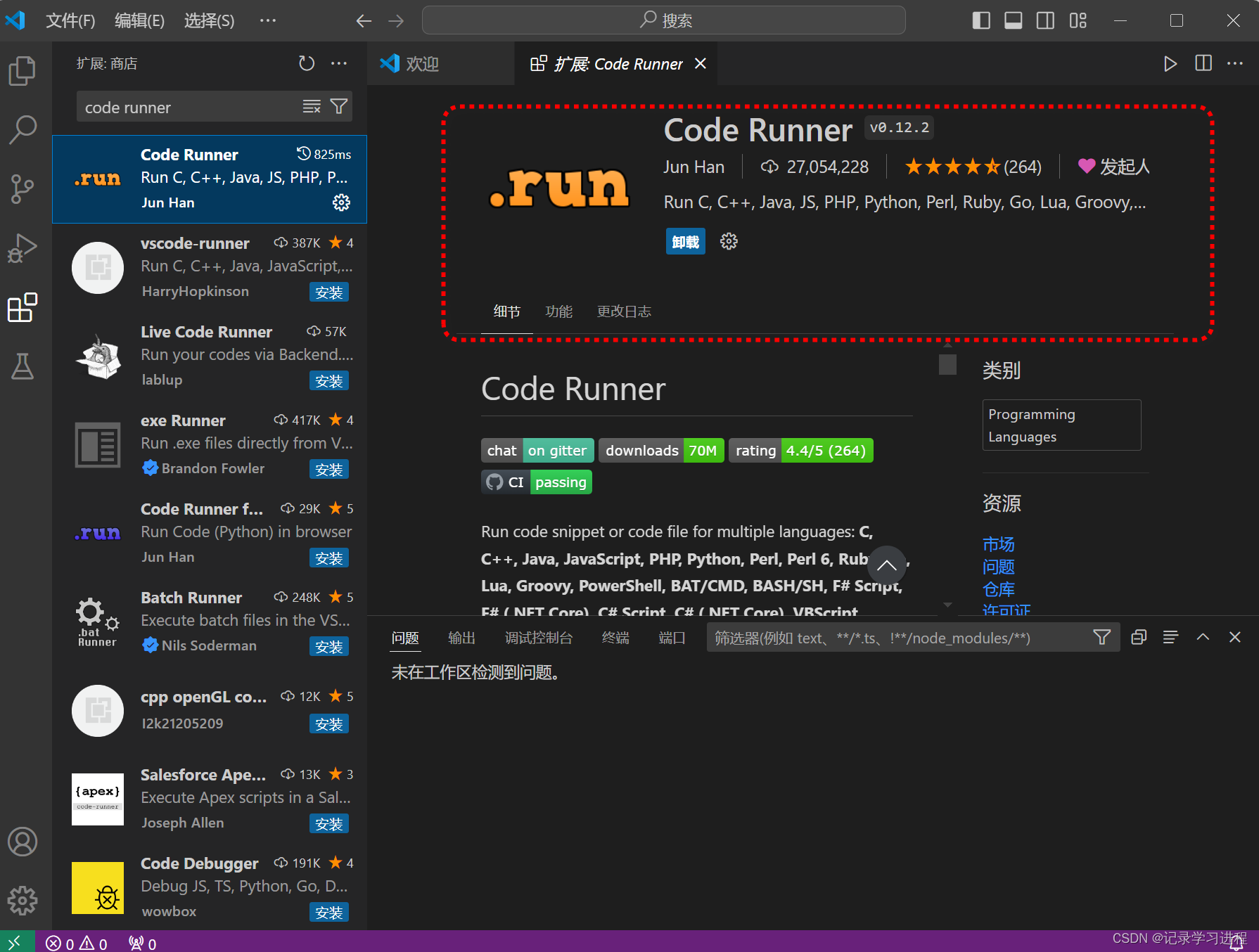Viewport: 1259px width, 952px height.
Task: Open remote window indicator in status bar
Action: pos(17,942)
